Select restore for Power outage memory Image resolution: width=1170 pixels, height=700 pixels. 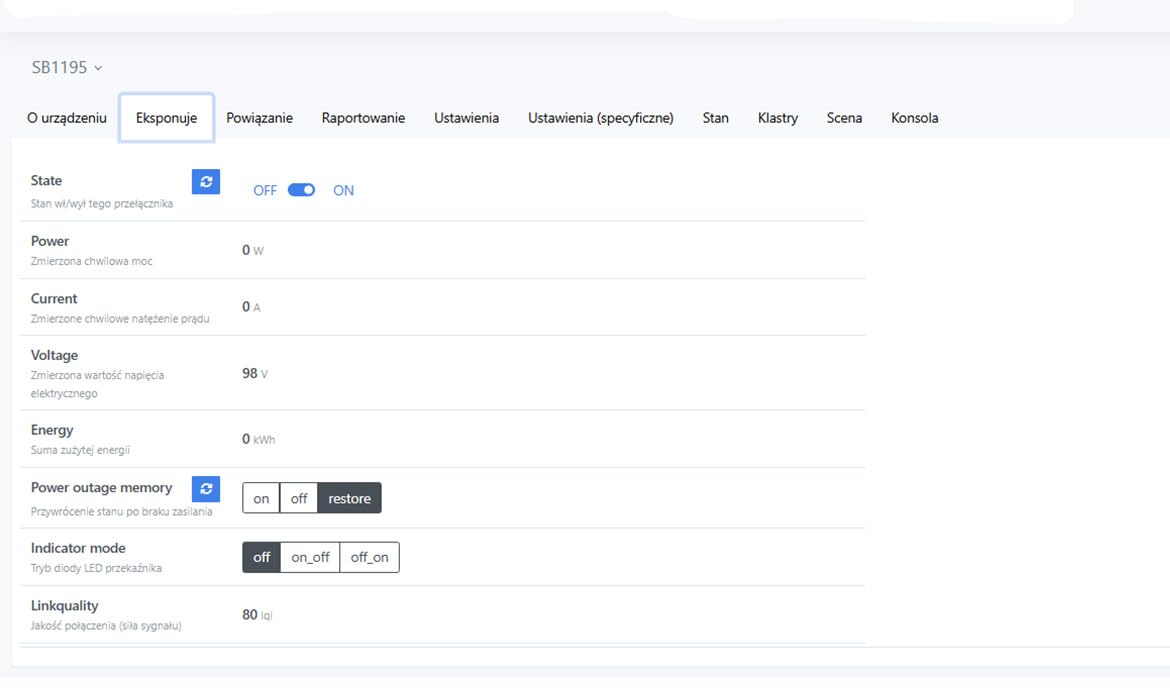click(x=349, y=499)
